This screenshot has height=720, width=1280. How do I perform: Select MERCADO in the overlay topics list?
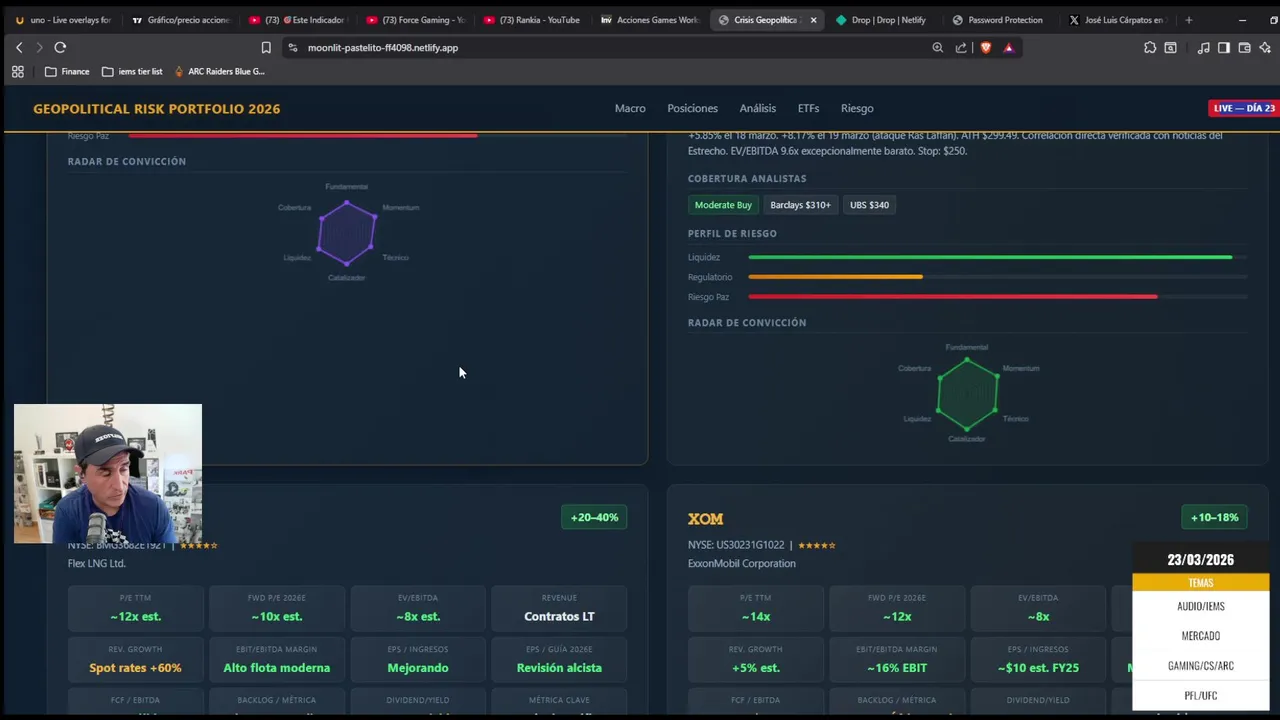[x=1201, y=636]
